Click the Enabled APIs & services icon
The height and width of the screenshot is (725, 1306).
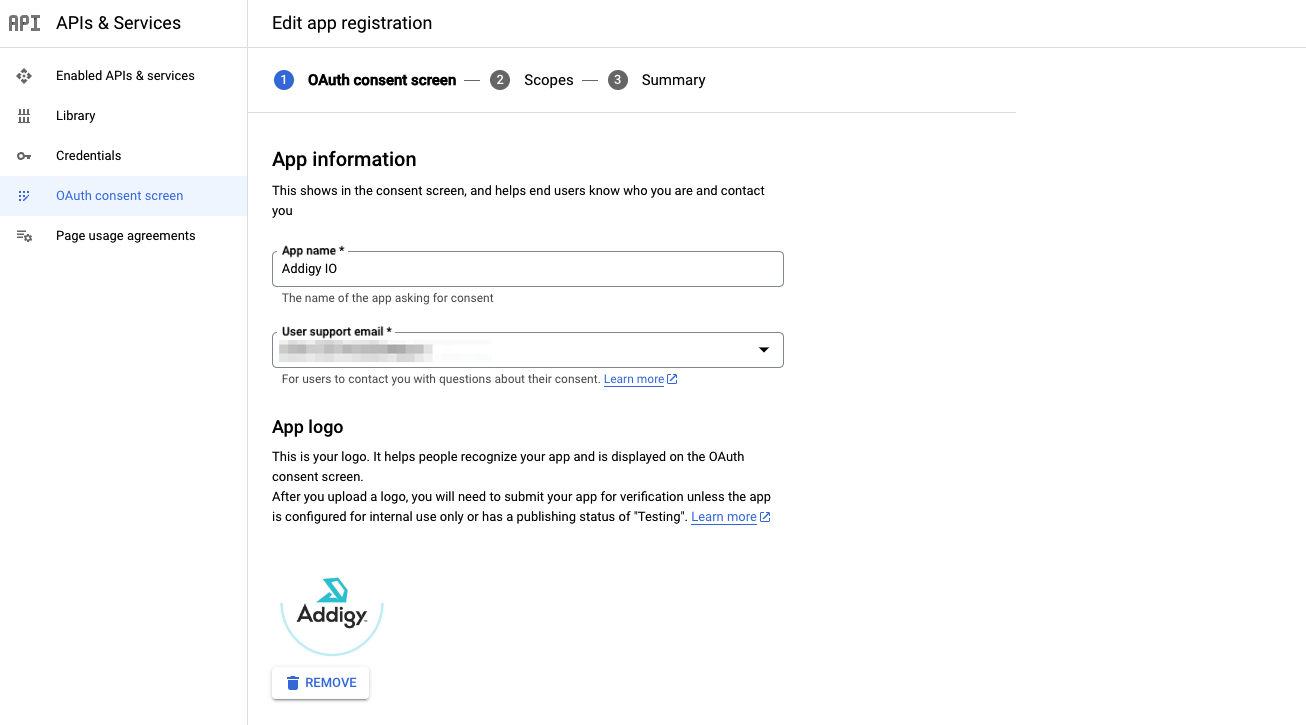pyautogui.click(x=24, y=76)
